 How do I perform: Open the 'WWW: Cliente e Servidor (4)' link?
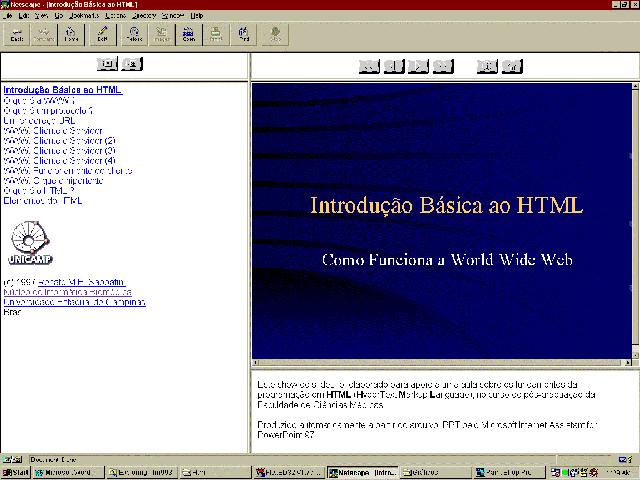click(60, 160)
